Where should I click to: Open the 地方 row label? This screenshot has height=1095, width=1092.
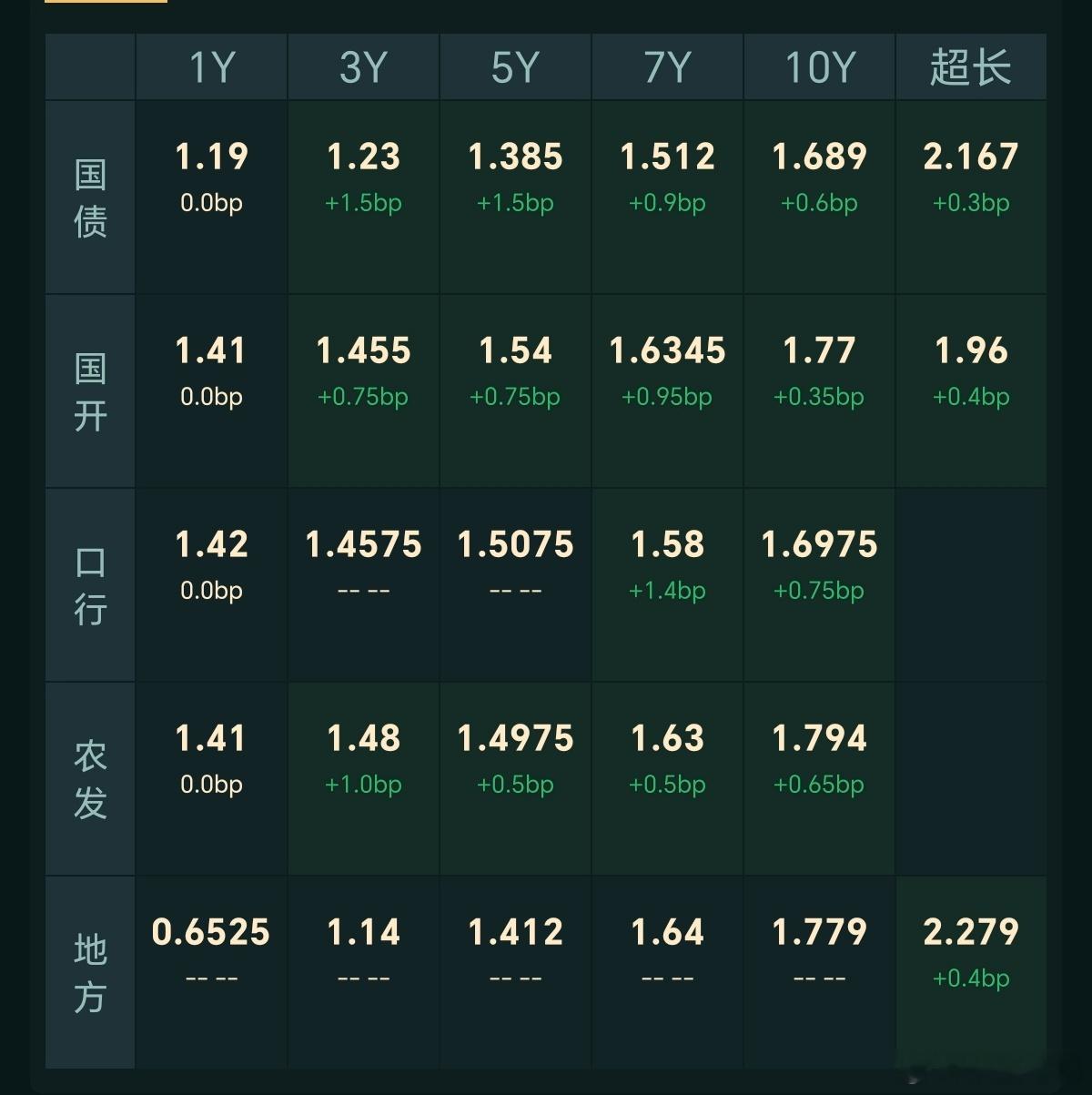click(90, 973)
